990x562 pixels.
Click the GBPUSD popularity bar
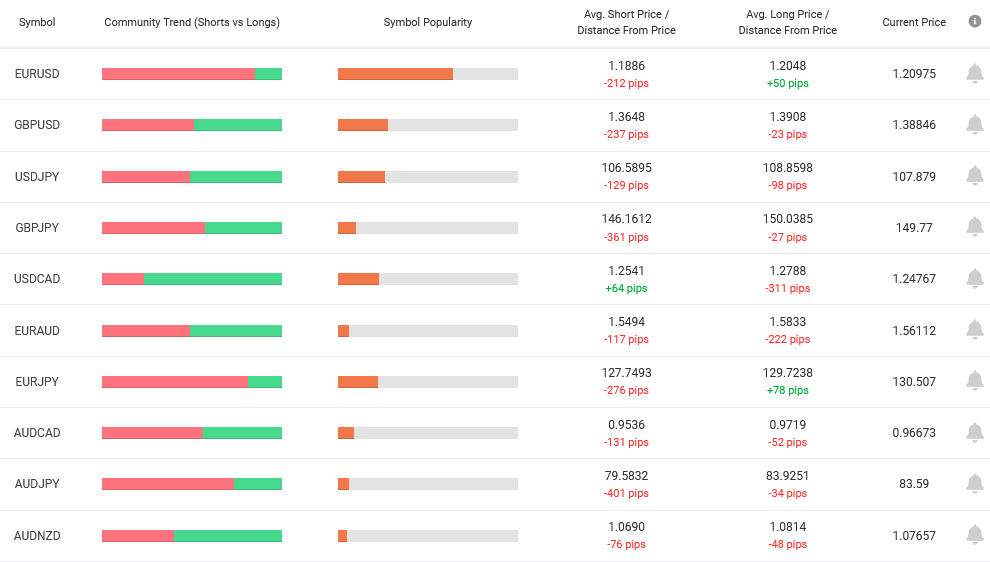pyautogui.click(x=428, y=125)
